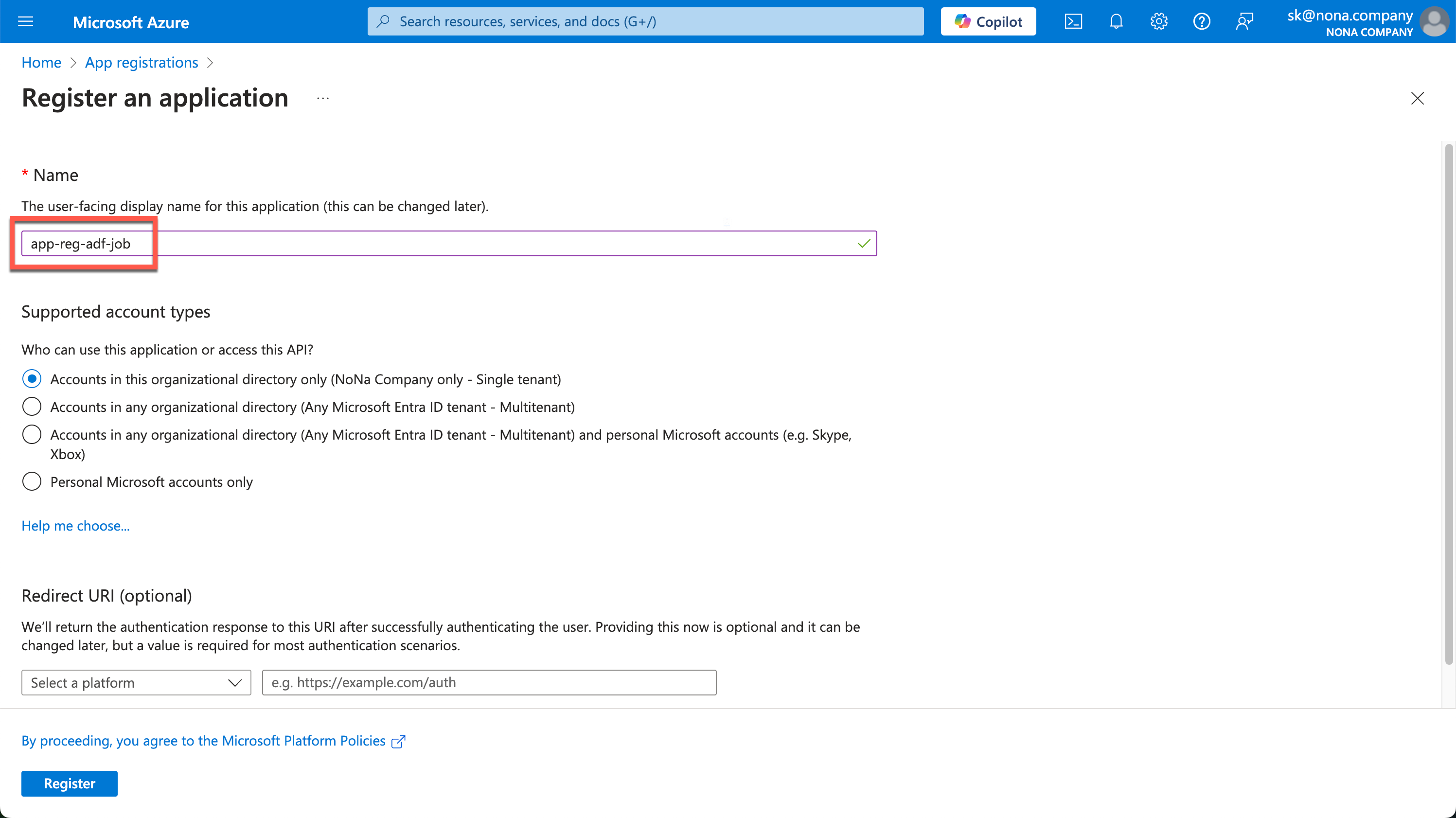Expand the Select a platform dropdown
The image size is (1456, 818).
pos(136,682)
